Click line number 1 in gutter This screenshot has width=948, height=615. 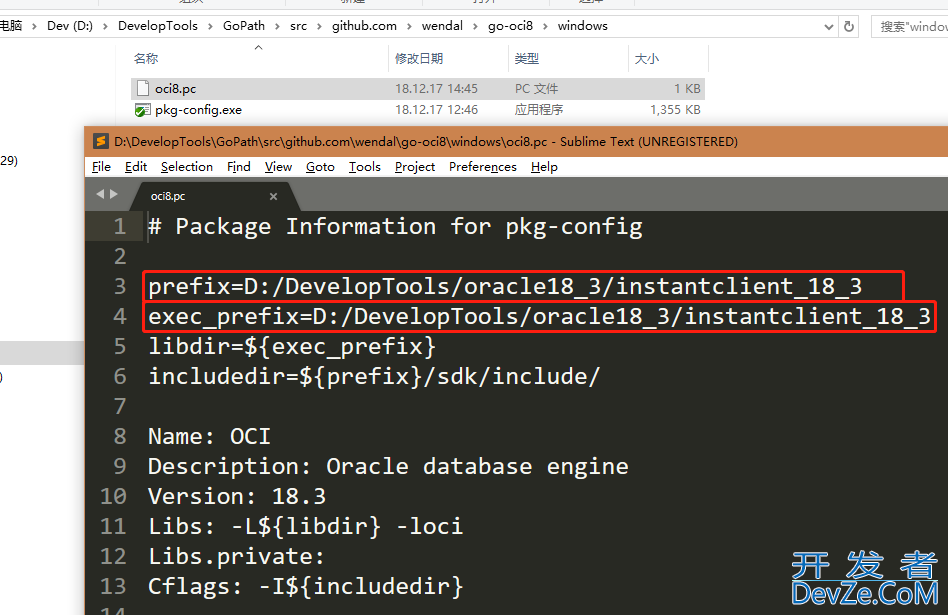[120, 227]
